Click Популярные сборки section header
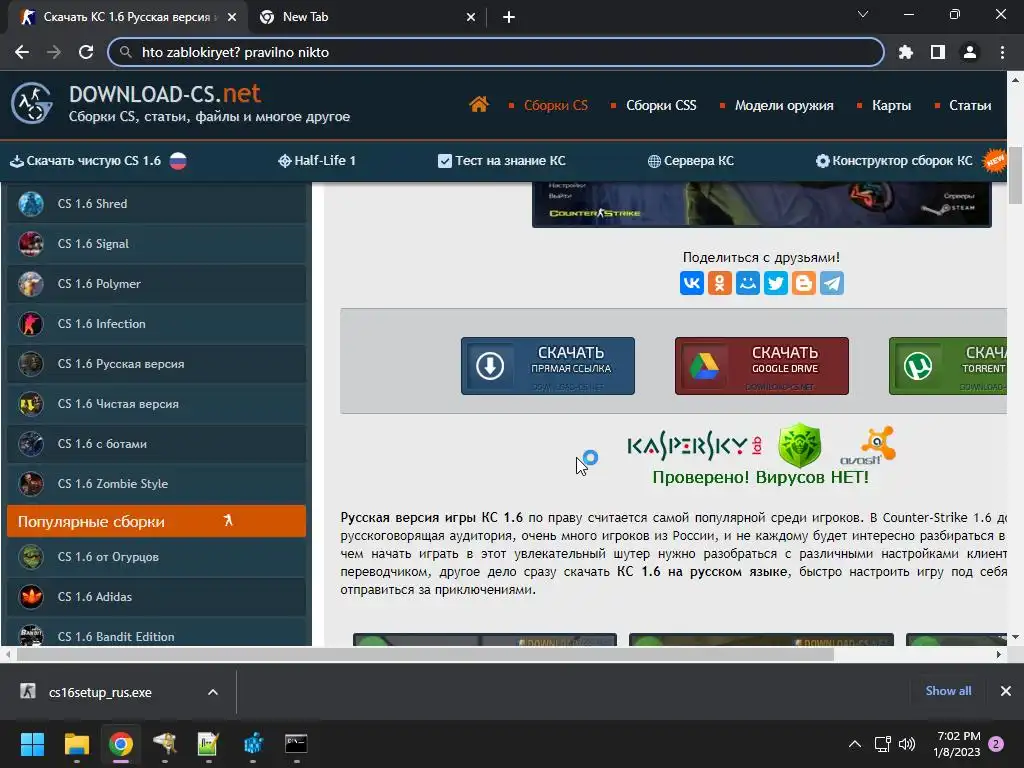Screen dimensions: 1024x768 pyautogui.click(x=156, y=521)
